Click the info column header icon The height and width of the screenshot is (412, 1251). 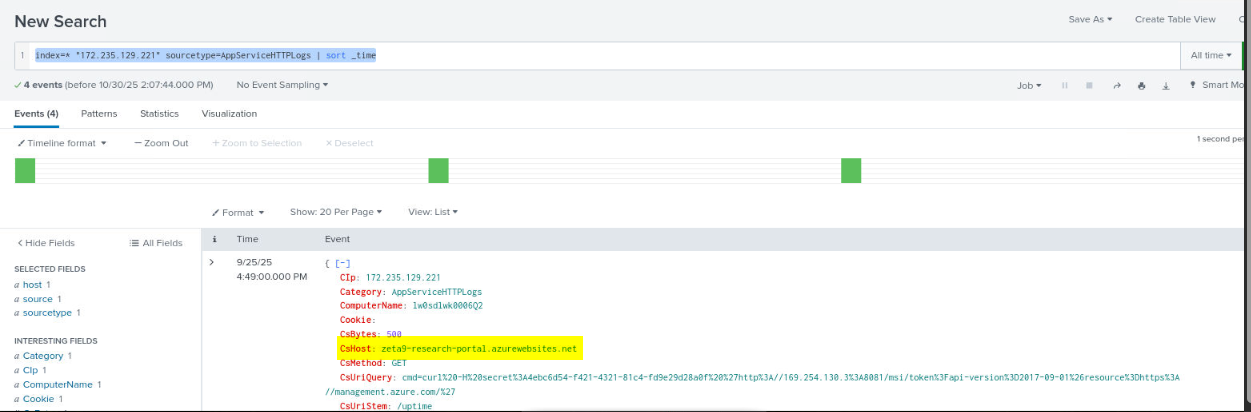tap(214, 239)
